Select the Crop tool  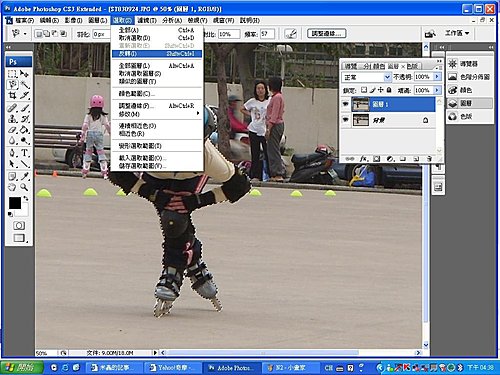[x=13, y=96]
